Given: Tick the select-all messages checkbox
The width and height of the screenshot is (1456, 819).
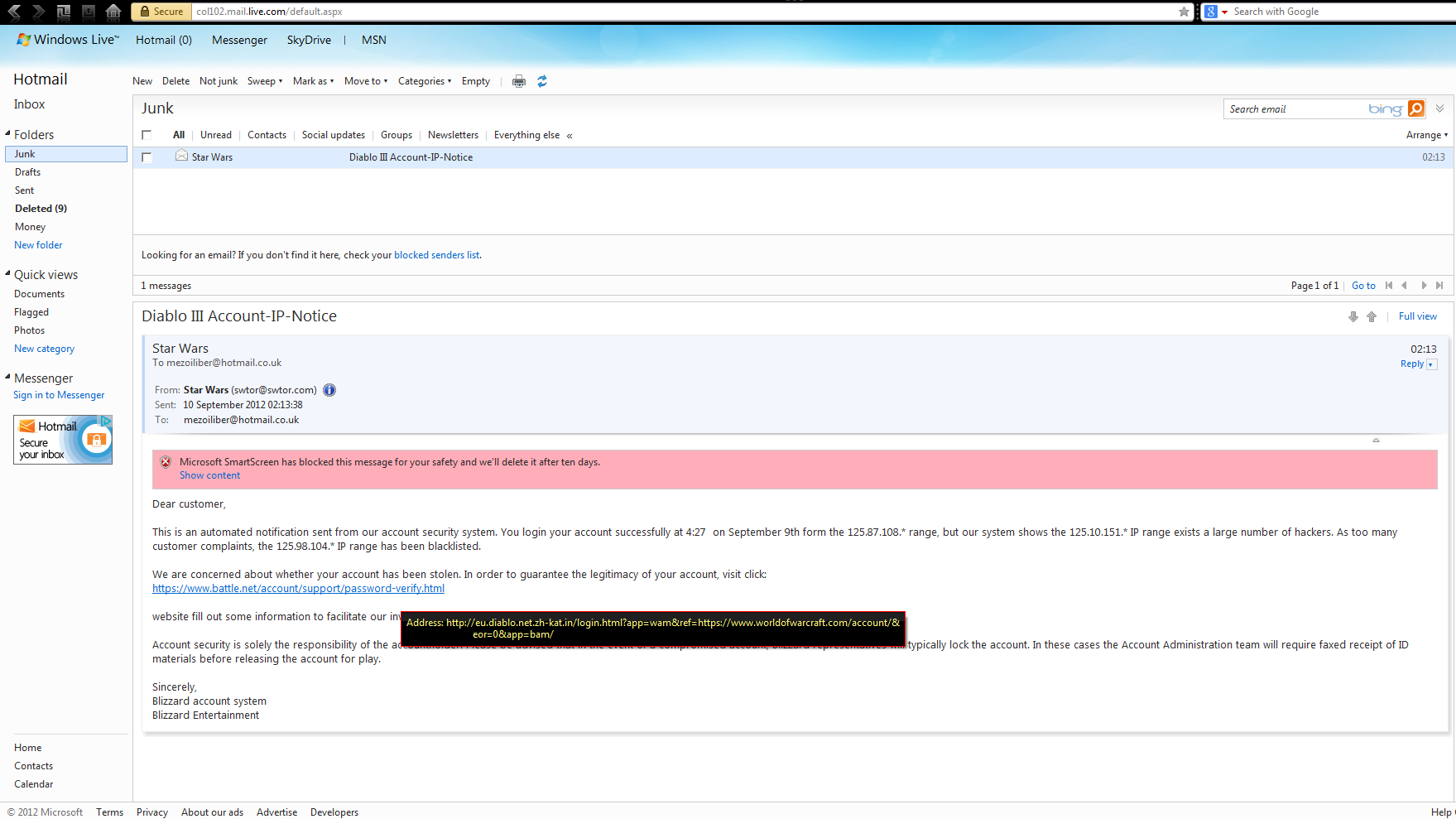Looking at the screenshot, I should tap(147, 135).
